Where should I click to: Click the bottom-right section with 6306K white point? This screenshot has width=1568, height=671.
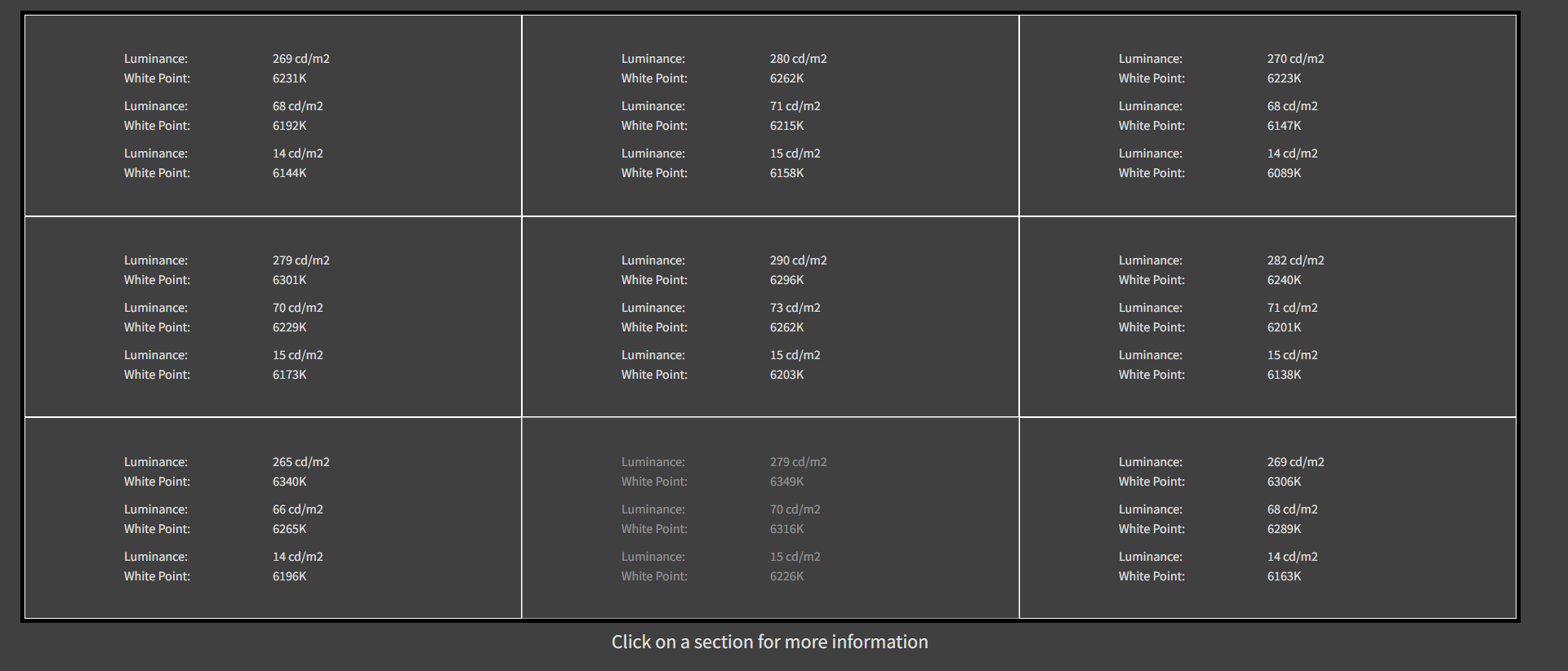tap(1267, 518)
